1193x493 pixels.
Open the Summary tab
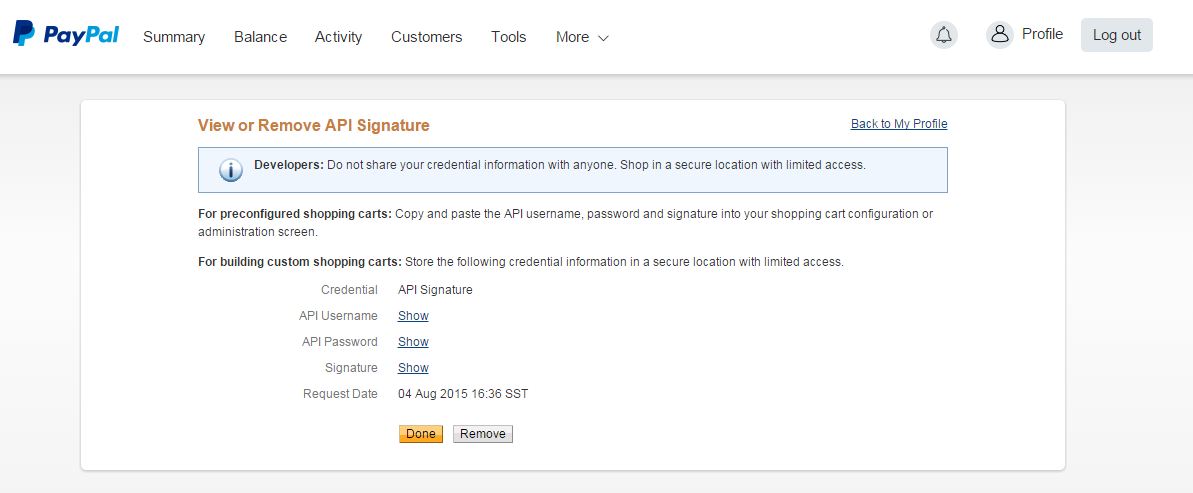174,37
